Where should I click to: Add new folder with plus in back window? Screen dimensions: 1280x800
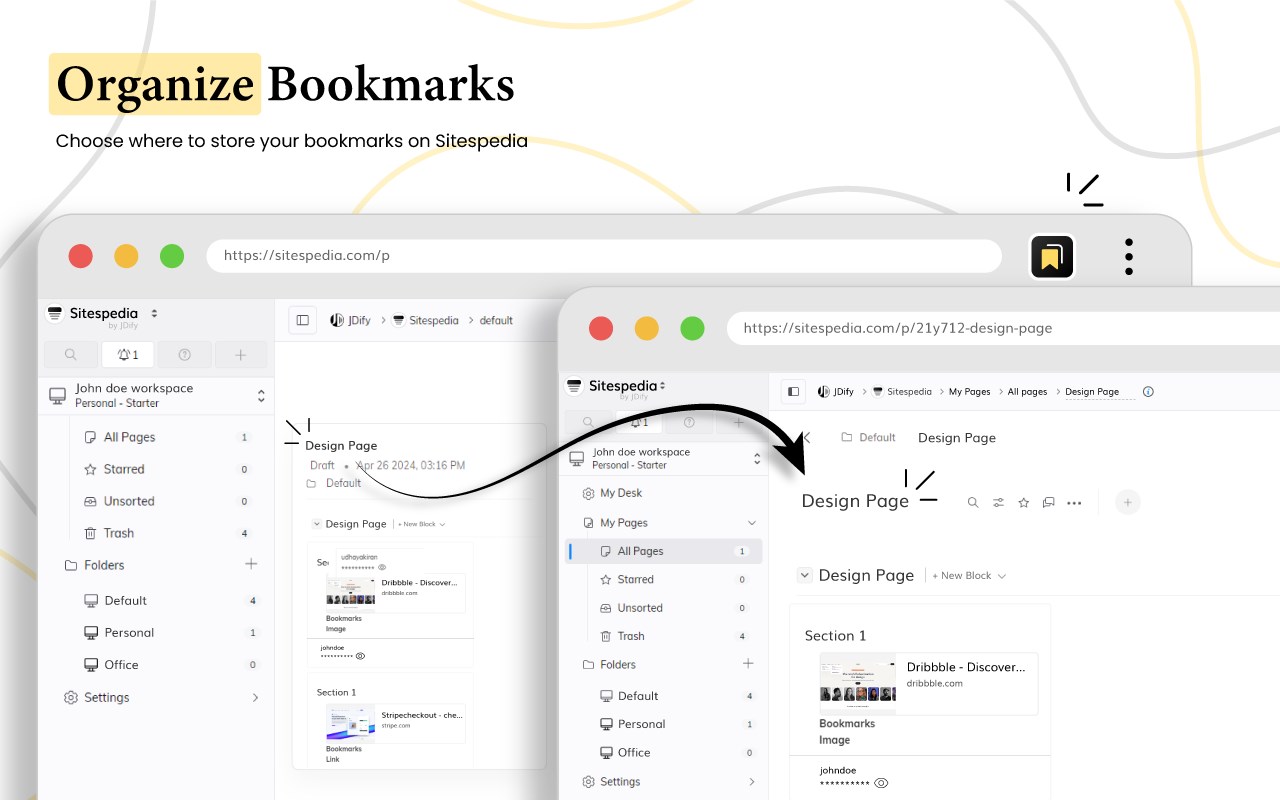point(251,564)
